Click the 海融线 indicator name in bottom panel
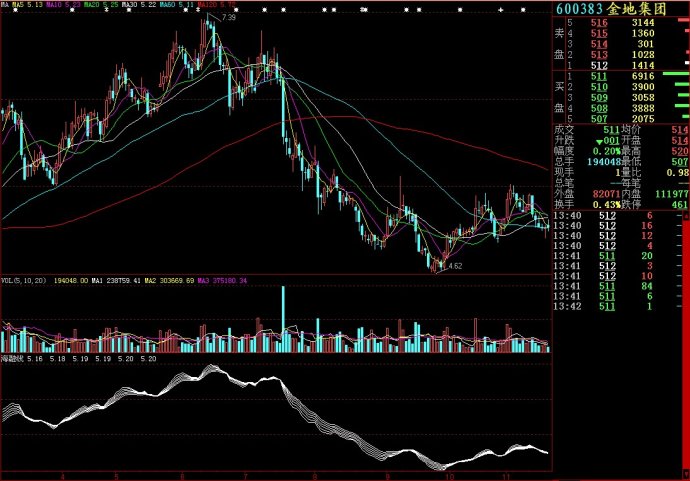 click(x=12, y=359)
